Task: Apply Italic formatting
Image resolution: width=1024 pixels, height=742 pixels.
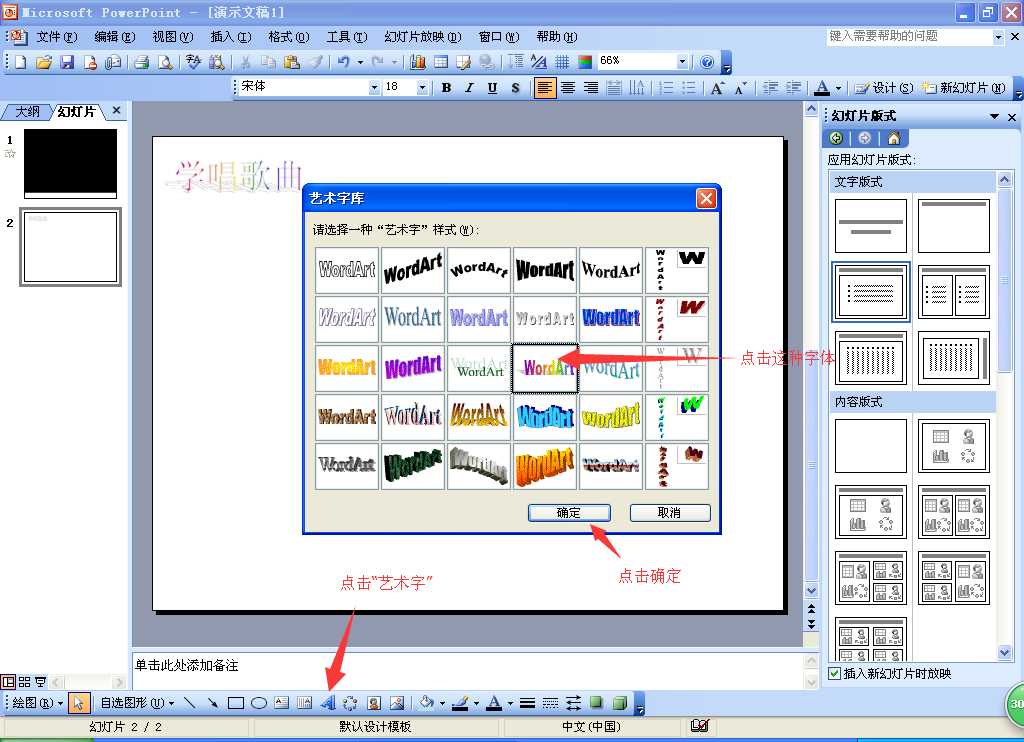Action: [x=469, y=88]
